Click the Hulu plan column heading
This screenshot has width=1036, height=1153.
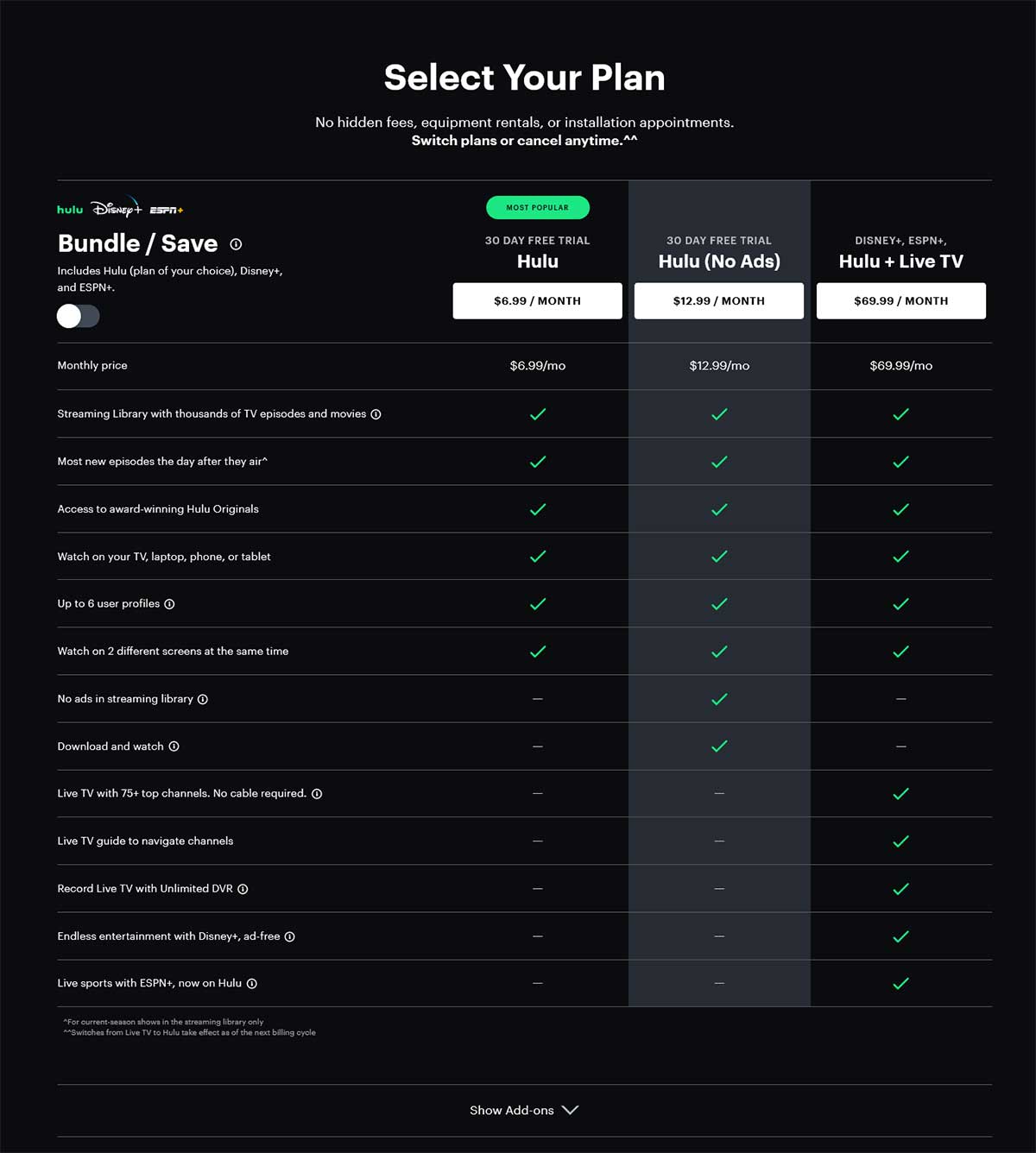click(x=538, y=261)
